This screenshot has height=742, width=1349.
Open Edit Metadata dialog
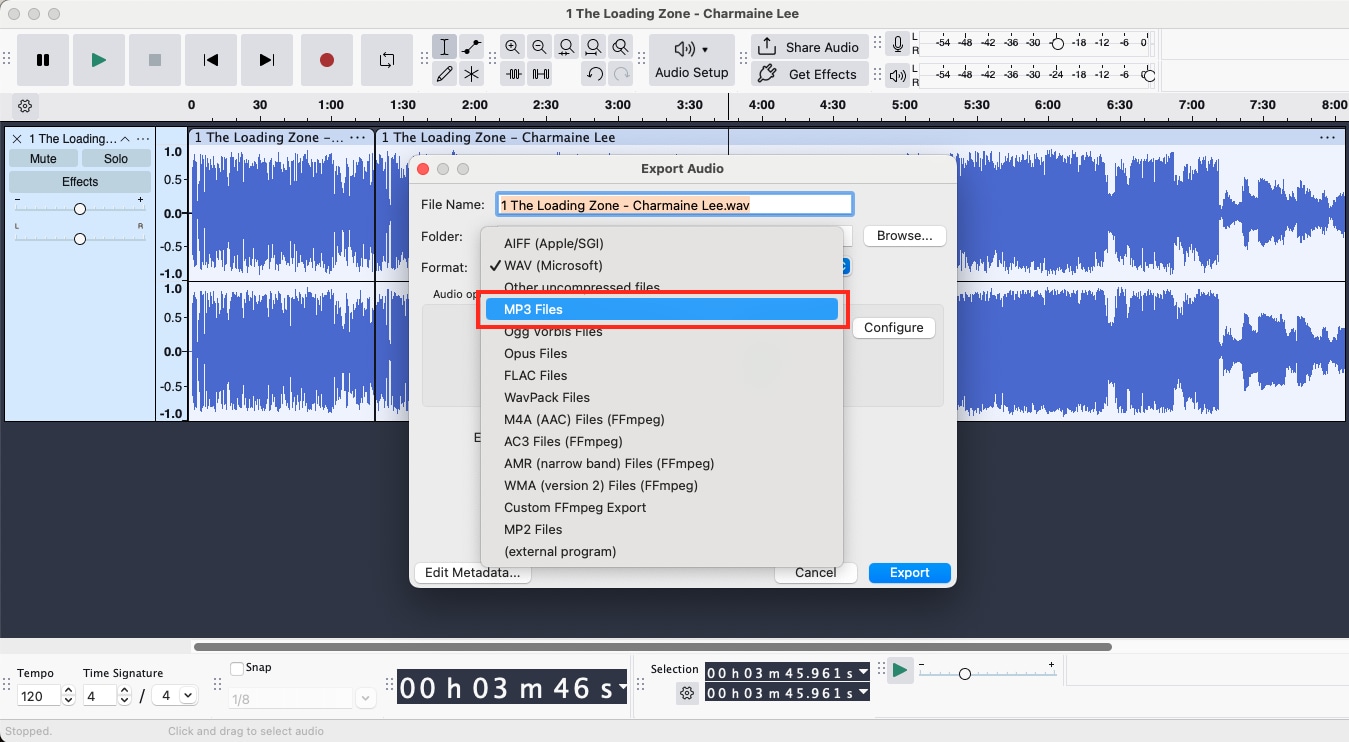(x=472, y=572)
